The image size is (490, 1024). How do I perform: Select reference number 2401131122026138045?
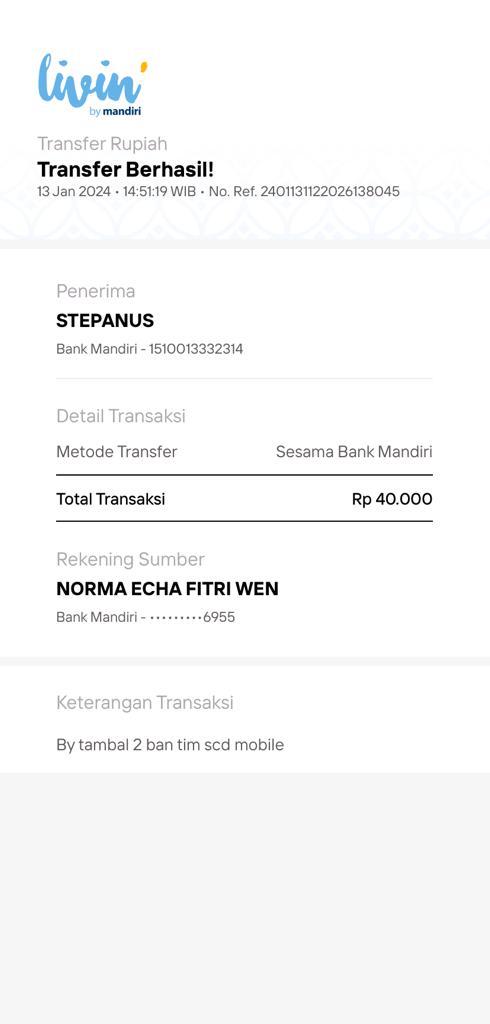tap(330, 192)
